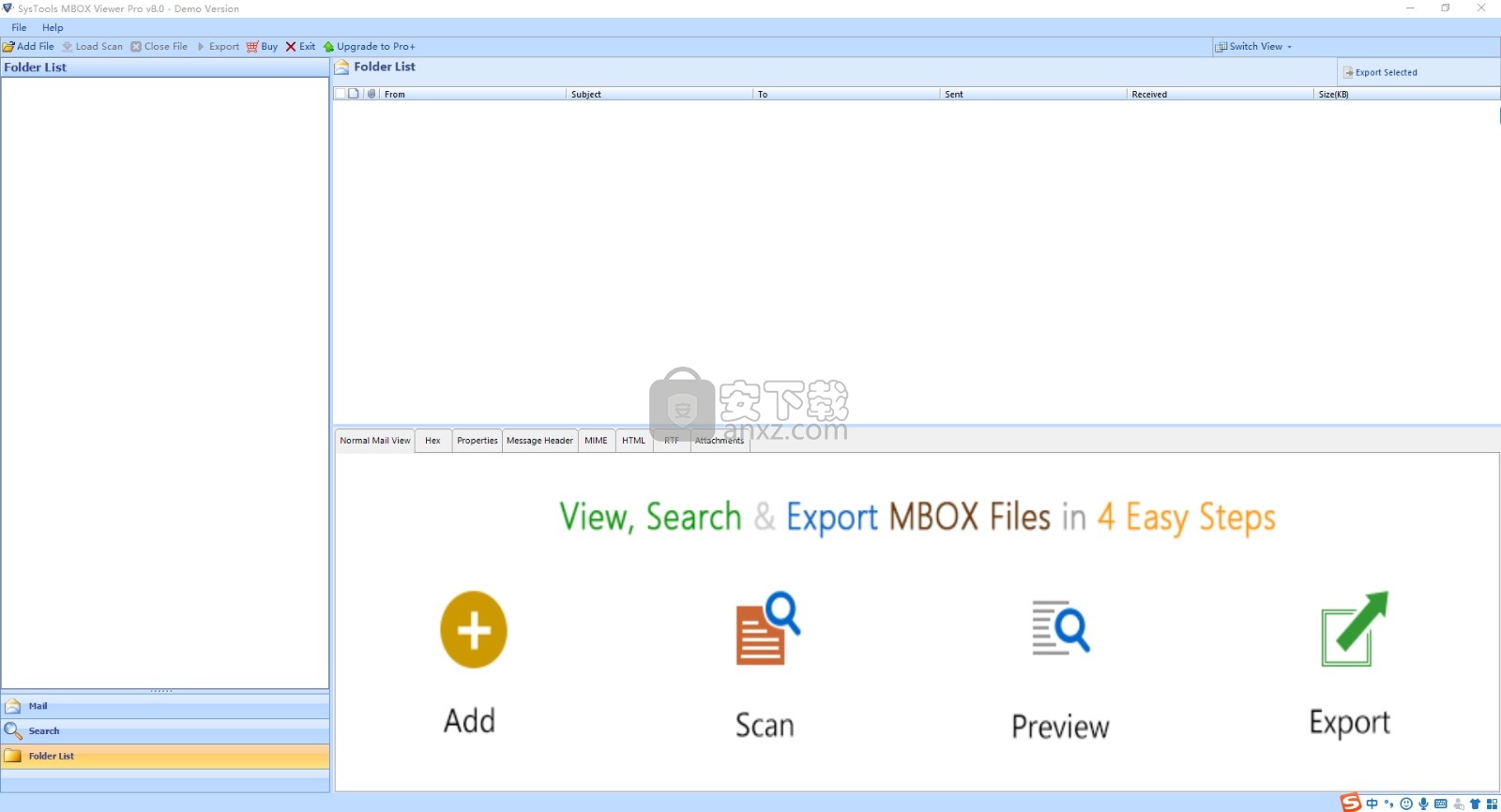Screen dimensions: 1501x812
Task: Click the Preview list magnifier icon
Action: tap(1061, 627)
